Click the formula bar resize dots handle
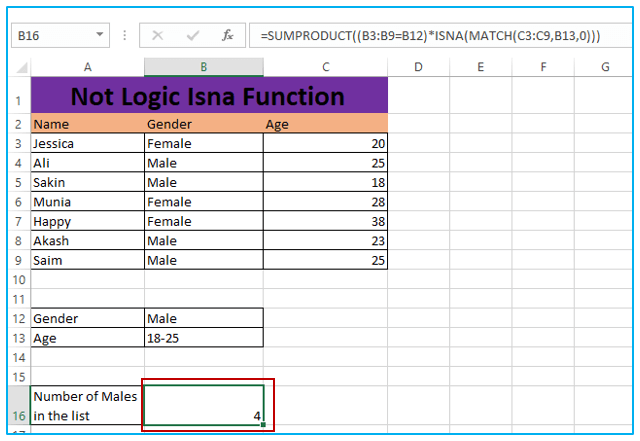Viewport: 640px width, 441px height. (x=124, y=36)
